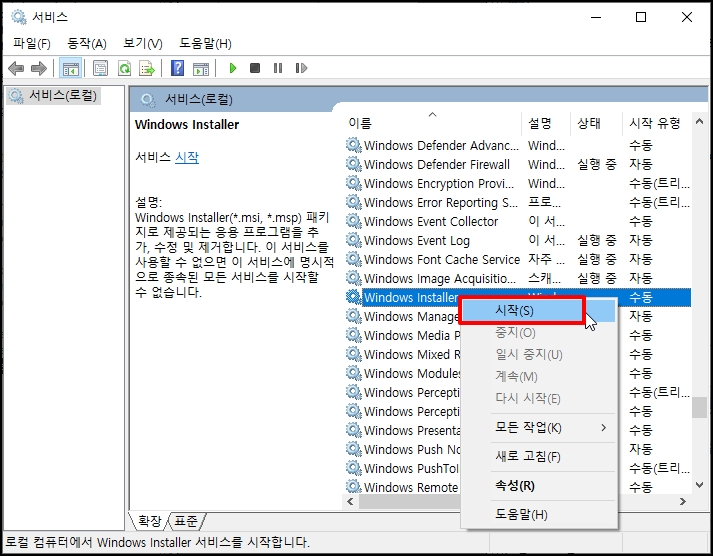Open the 동작(A) menu

(86, 44)
